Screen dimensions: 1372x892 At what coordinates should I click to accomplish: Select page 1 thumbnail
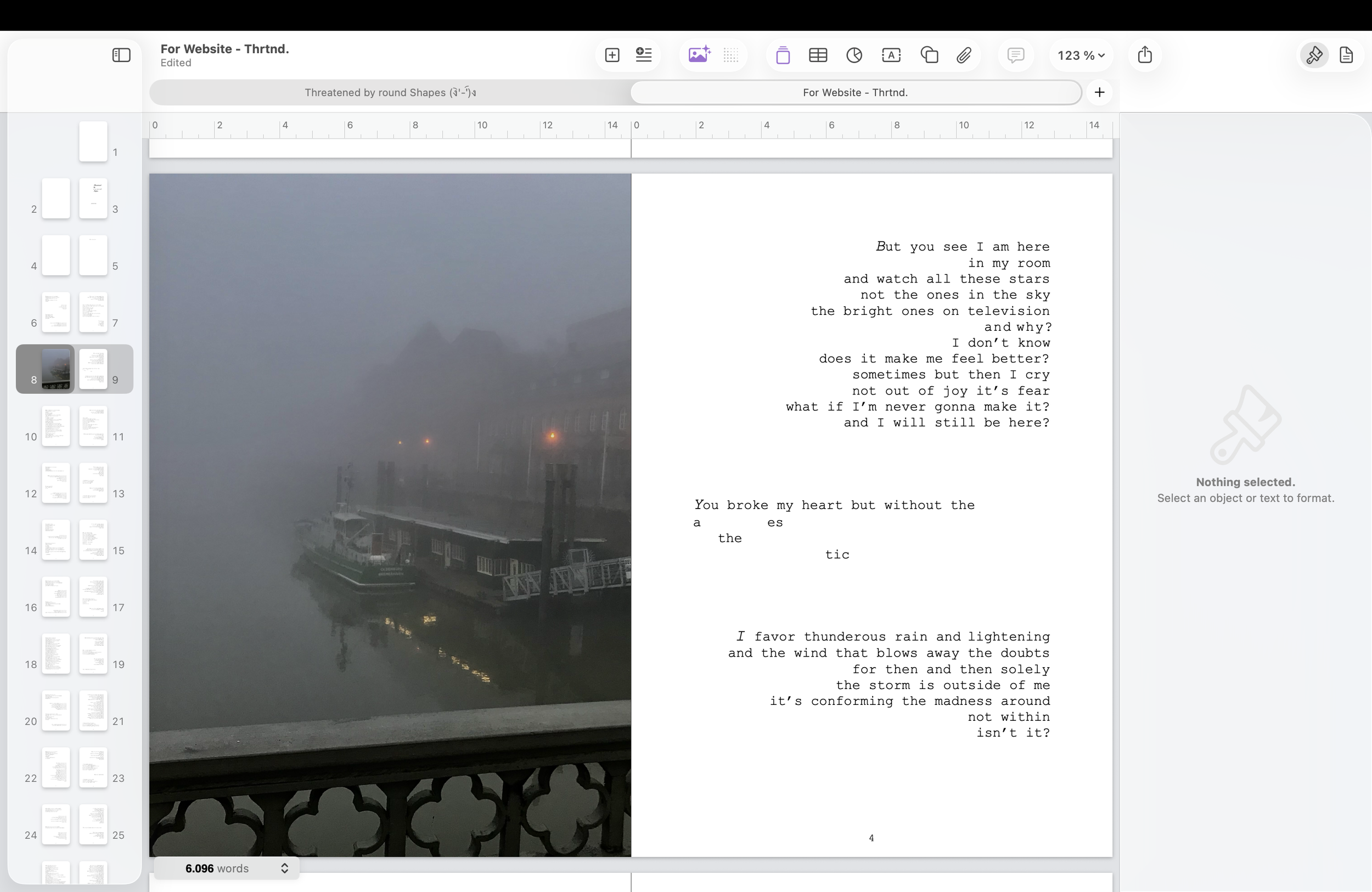93,141
